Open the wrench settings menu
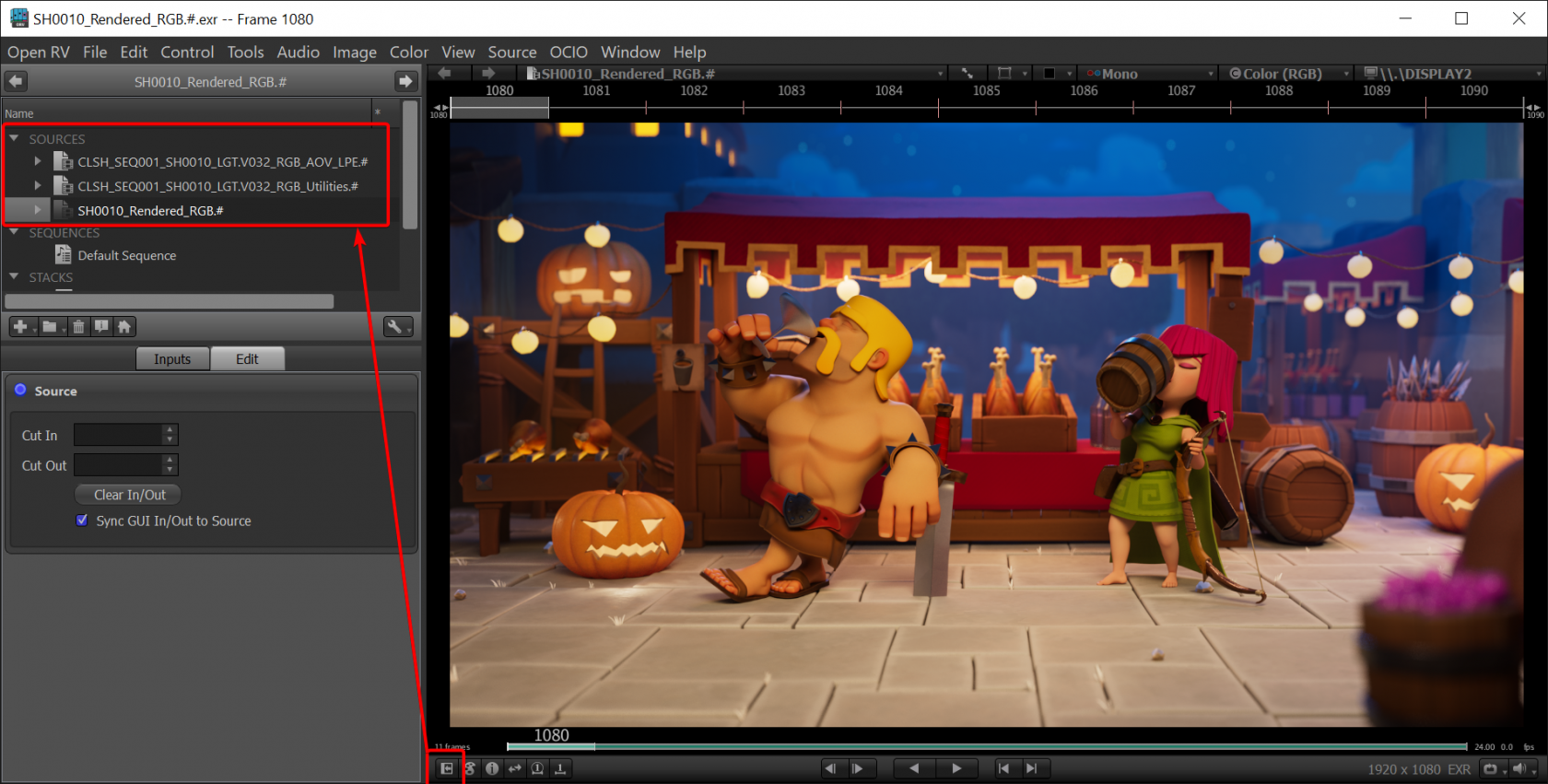Screen dimensions: 1548x784 tap(398, 326)
